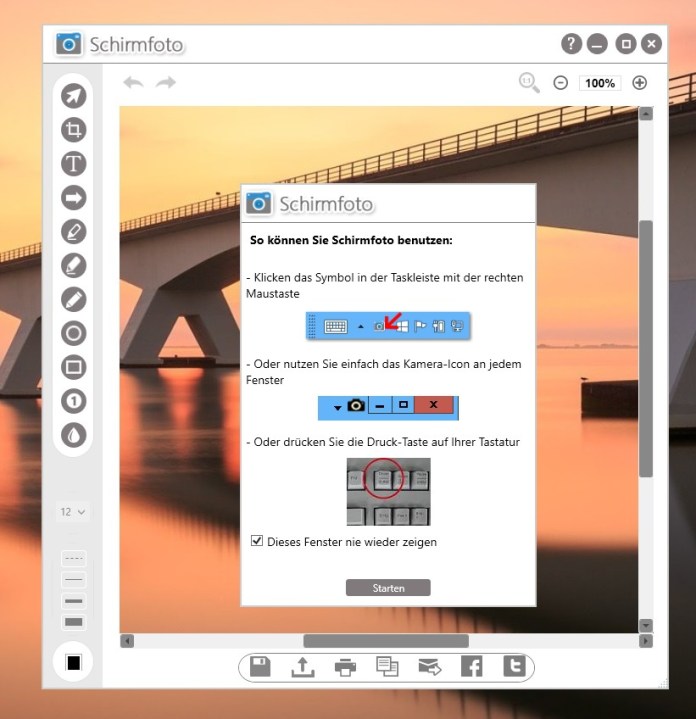Select the dashed line style
Viewport: 696px width, 719px height.
click(x=74, y=559)
